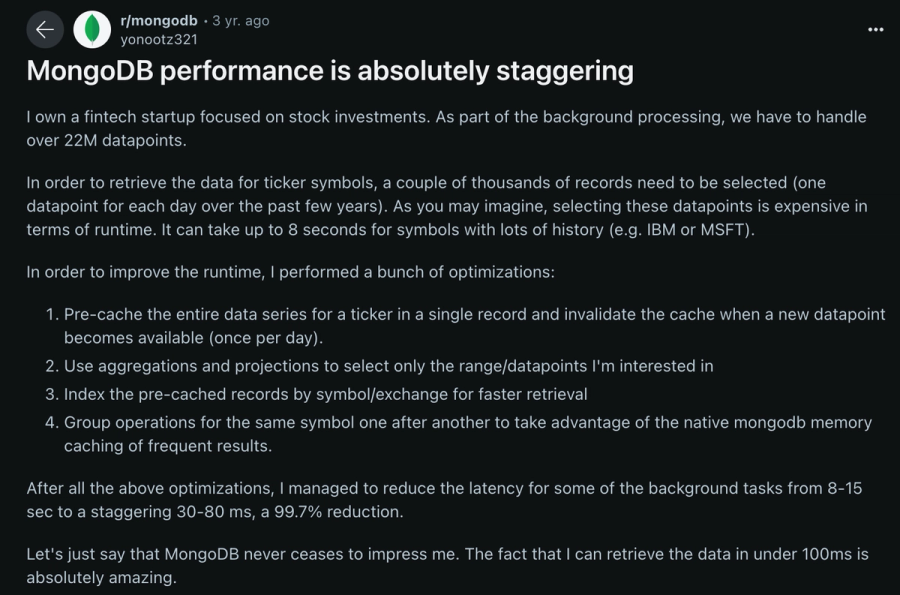Image resolution: width=900 pixels, height=595 pixels.
Task: Open the MongoDB leaf subreddit avatar
Action: tap(92, 30)
